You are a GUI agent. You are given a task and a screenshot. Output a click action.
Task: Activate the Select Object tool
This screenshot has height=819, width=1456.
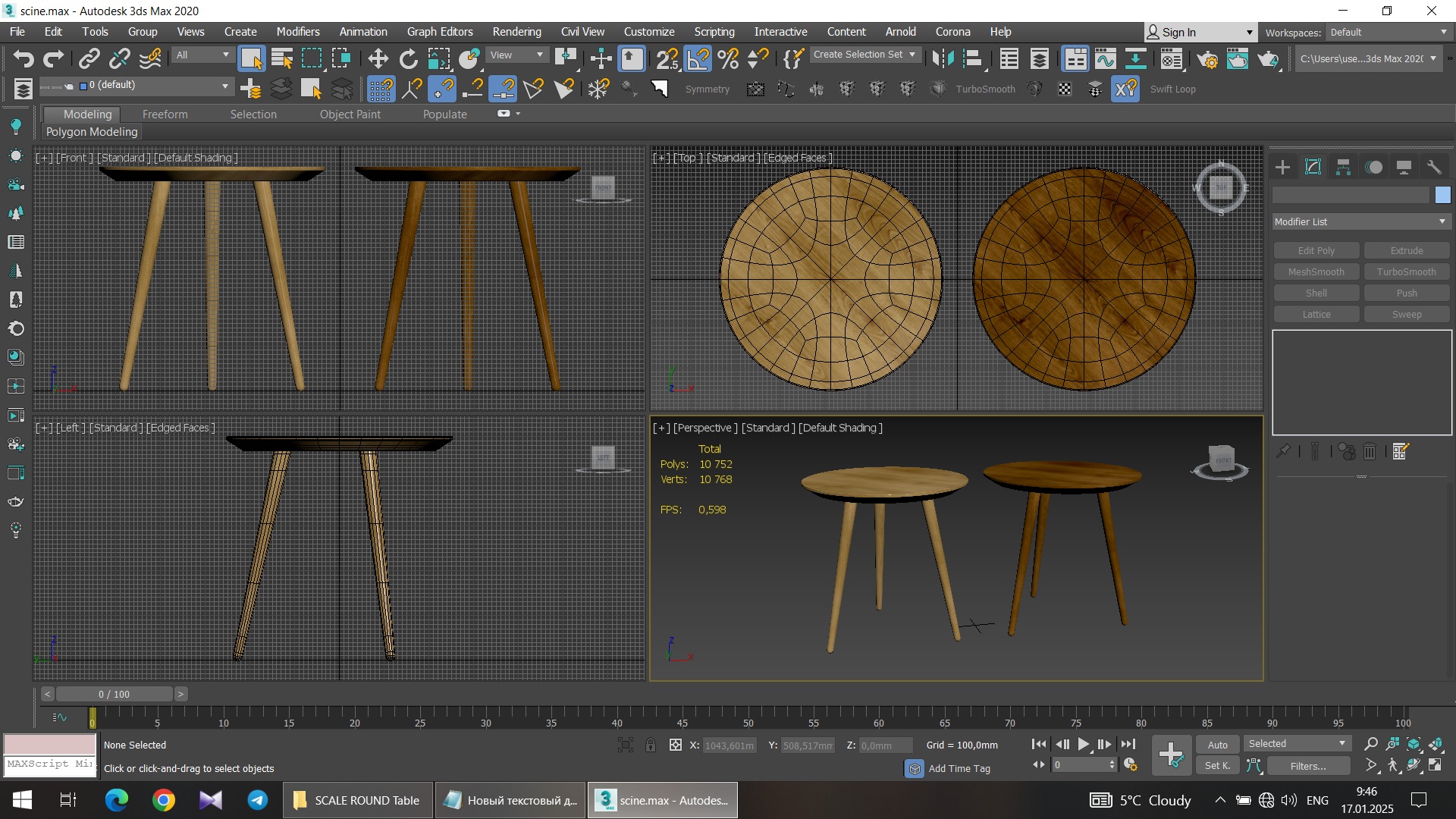click(251, 58)
